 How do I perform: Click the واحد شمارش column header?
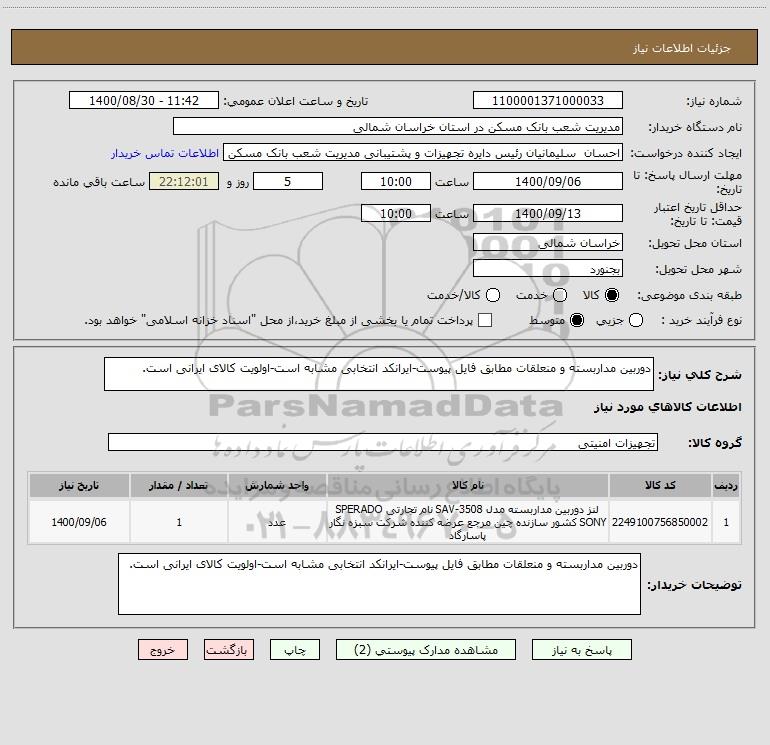(x=277, y=486)
